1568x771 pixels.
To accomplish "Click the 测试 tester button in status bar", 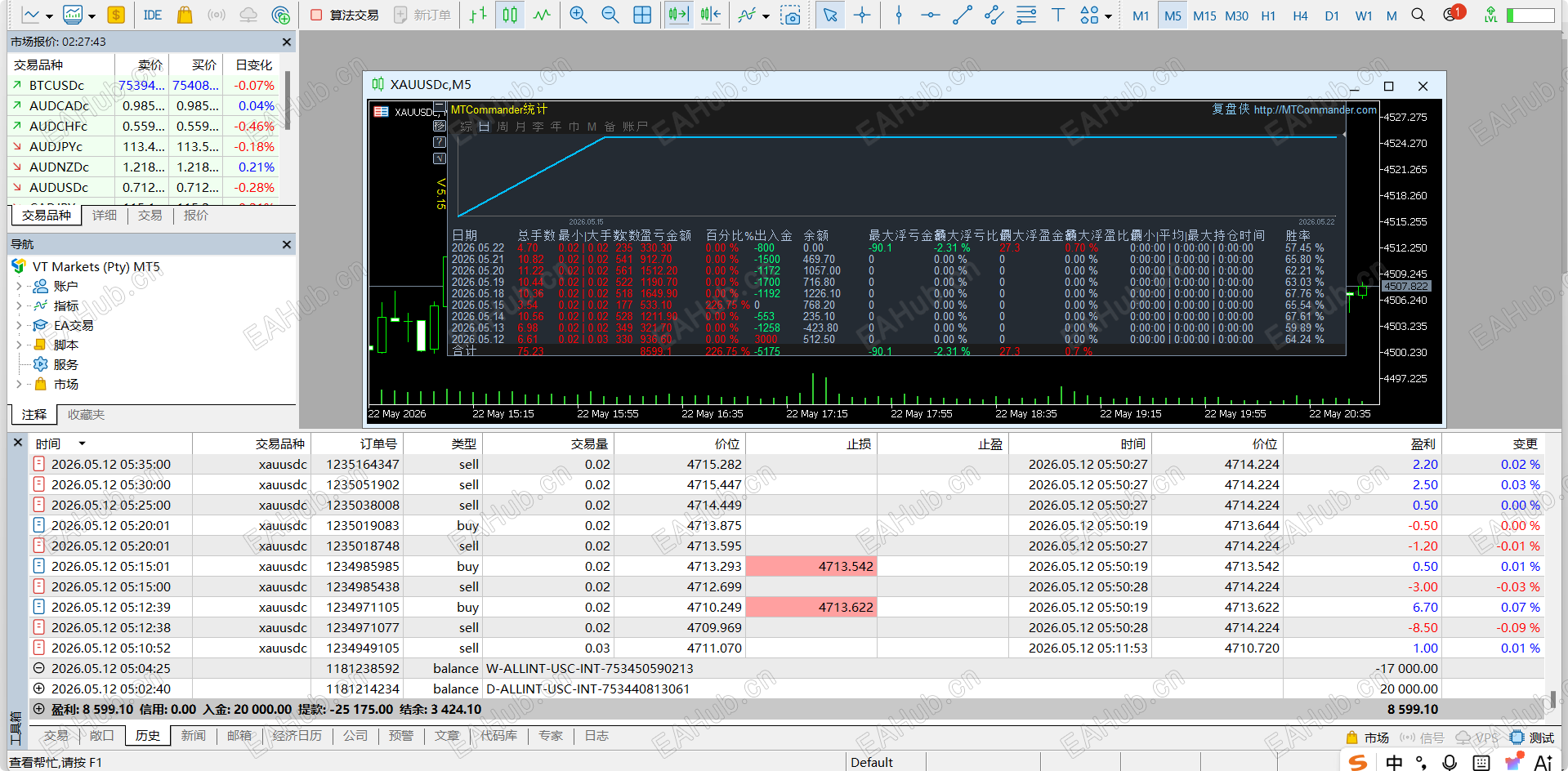I will 1532,738.
